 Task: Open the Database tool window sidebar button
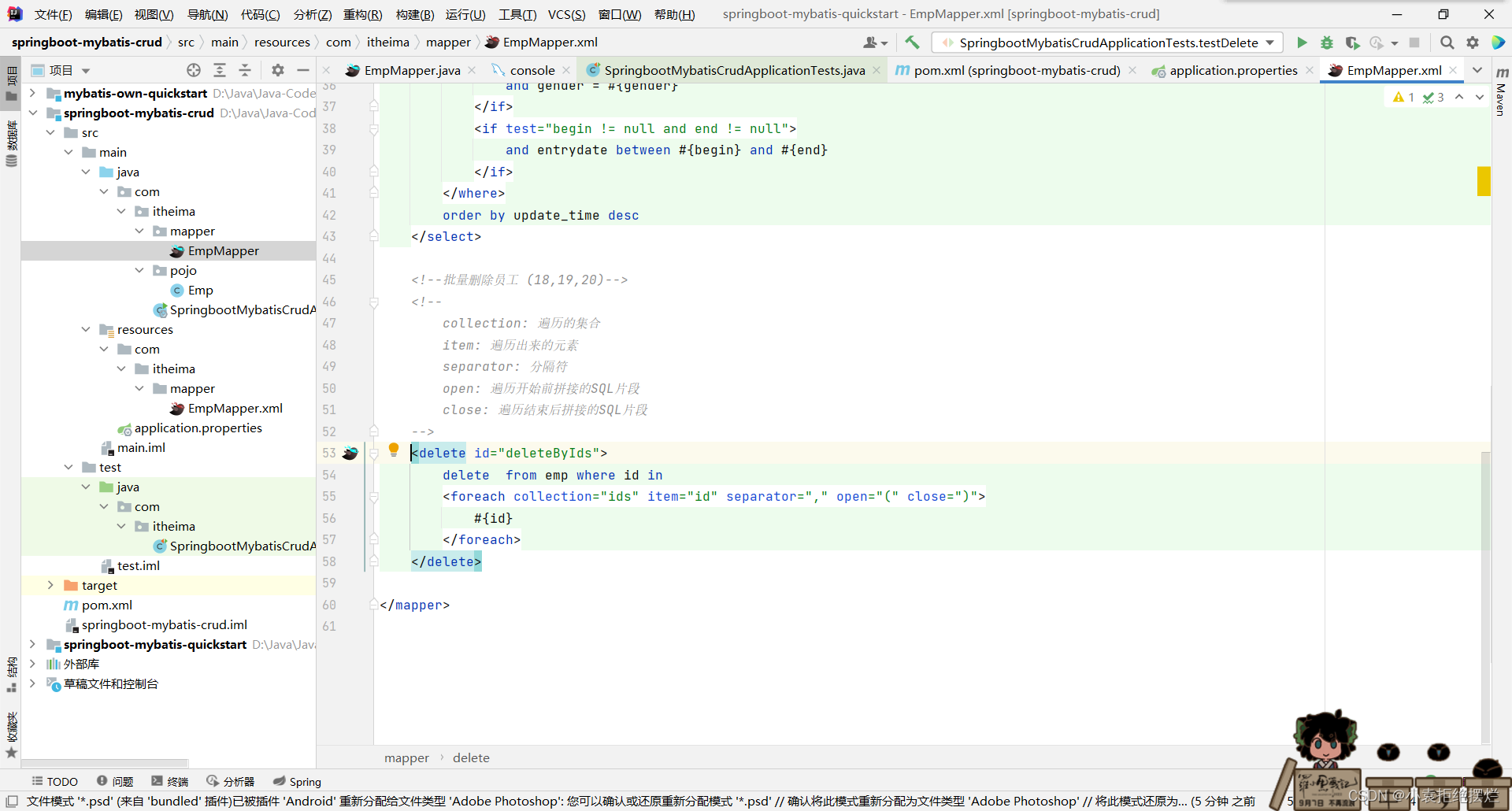11,142
